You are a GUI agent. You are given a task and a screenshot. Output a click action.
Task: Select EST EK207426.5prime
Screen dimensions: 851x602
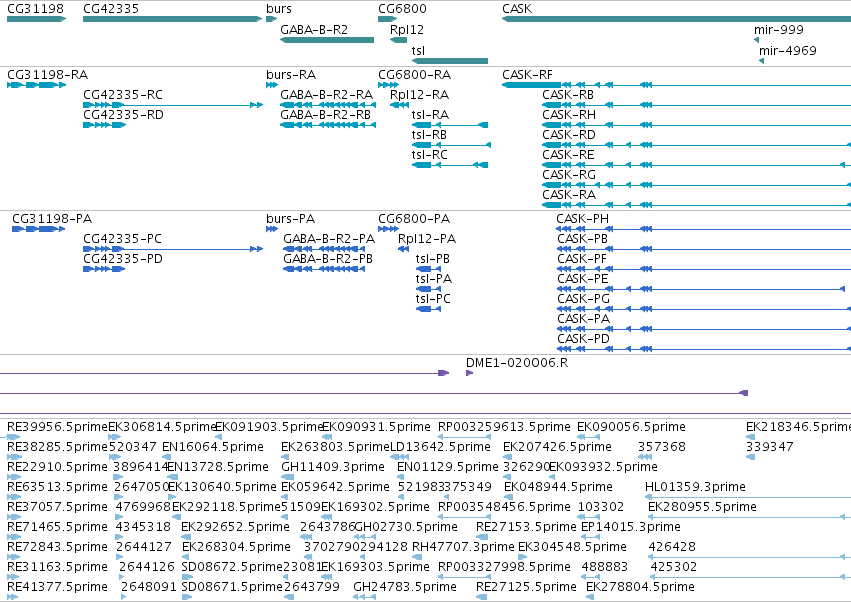[x=557, y=447]
